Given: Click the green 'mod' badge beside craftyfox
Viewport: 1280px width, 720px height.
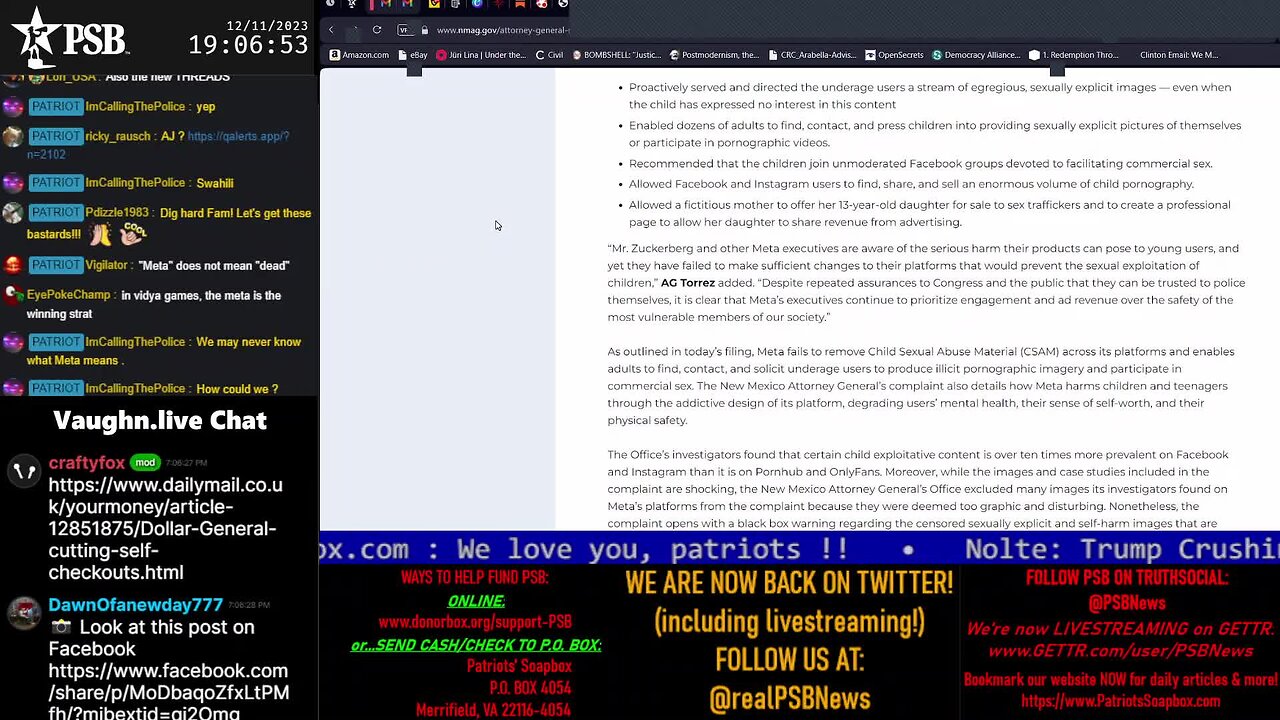Looking at the screenshot, I should point(146,462).
